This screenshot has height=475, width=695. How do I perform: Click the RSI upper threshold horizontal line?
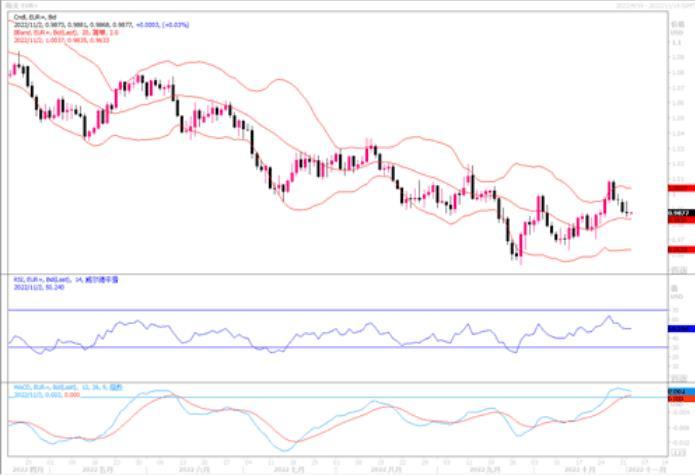[300, 310]
